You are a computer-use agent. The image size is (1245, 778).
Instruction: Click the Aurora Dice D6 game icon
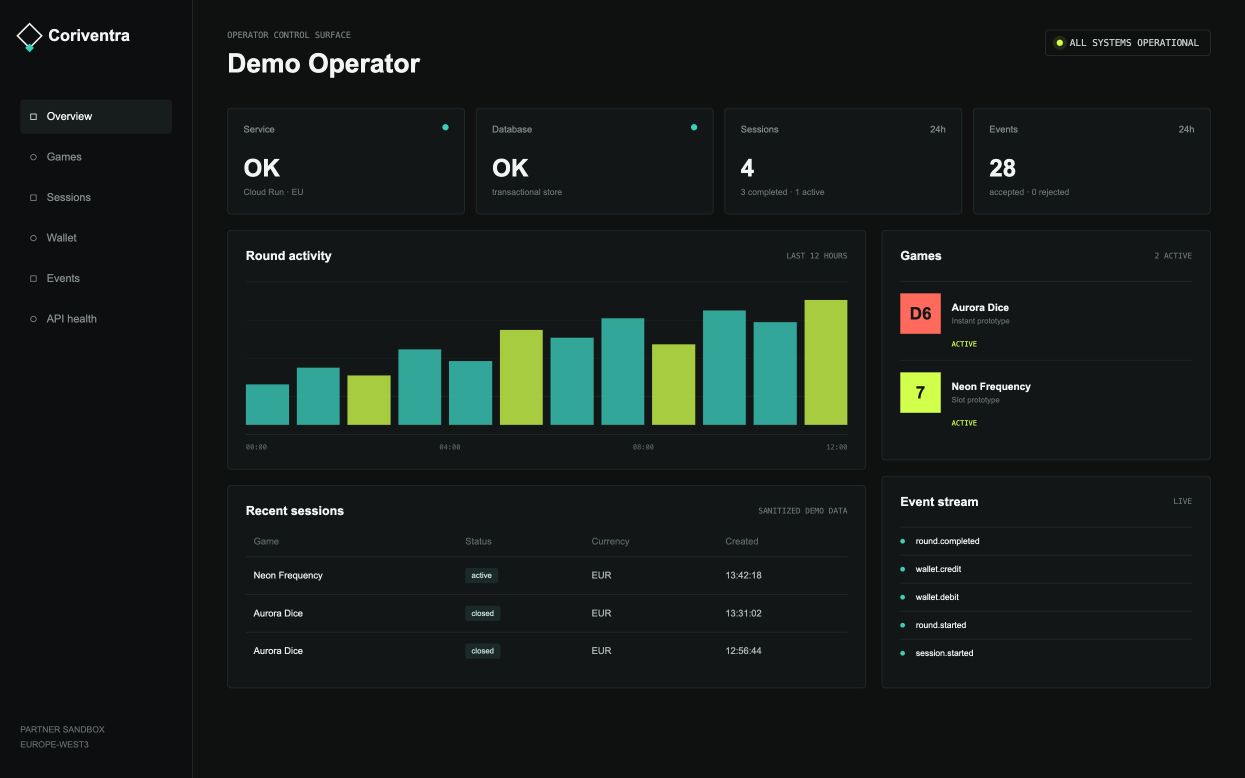920,313
